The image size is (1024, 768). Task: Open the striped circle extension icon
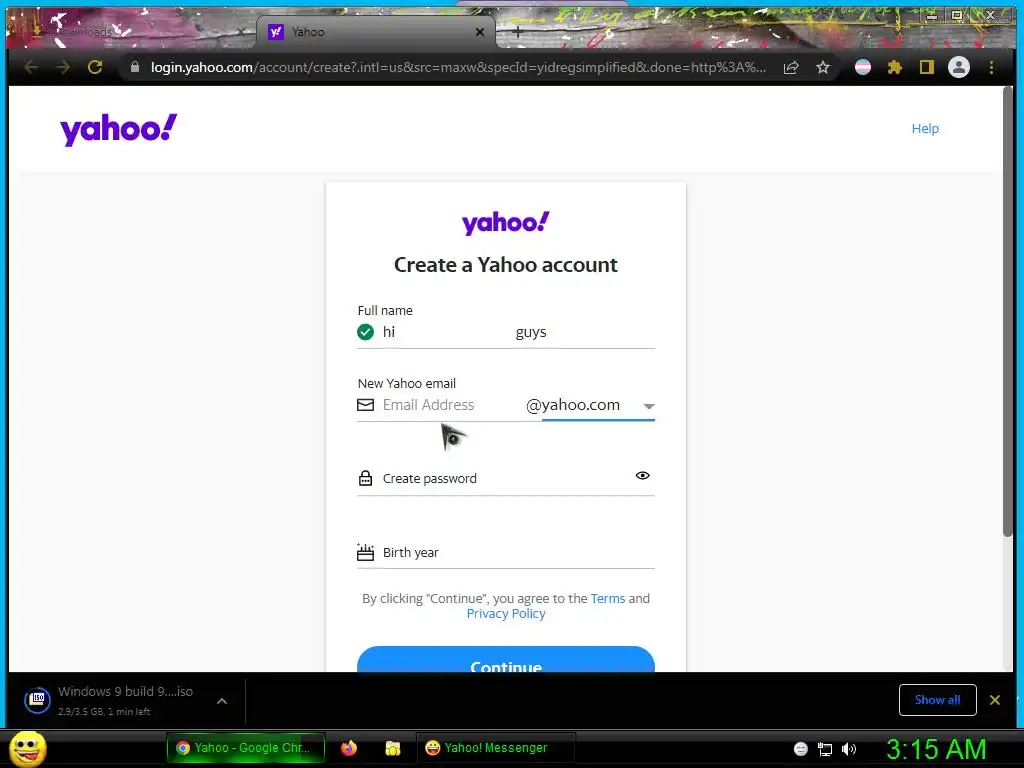(x=863, y=67)
